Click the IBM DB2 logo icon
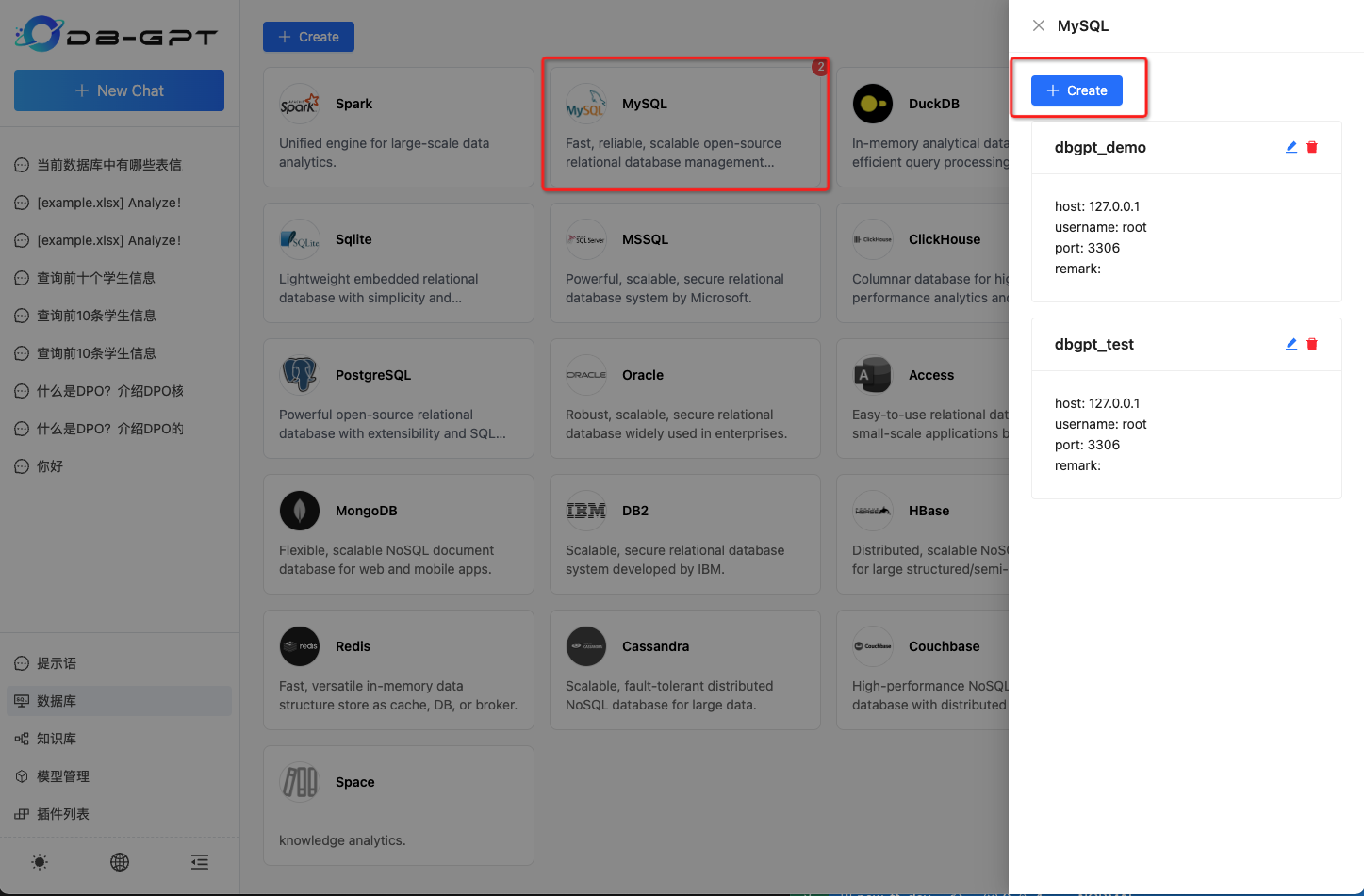The width and height of the screenshot is (1364, 896). 586,511
